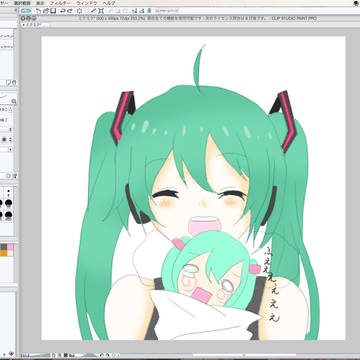Screen dimensions: 360x360
Task: Select the smallest brush size preset dot
Action: [x=9, y=191]
